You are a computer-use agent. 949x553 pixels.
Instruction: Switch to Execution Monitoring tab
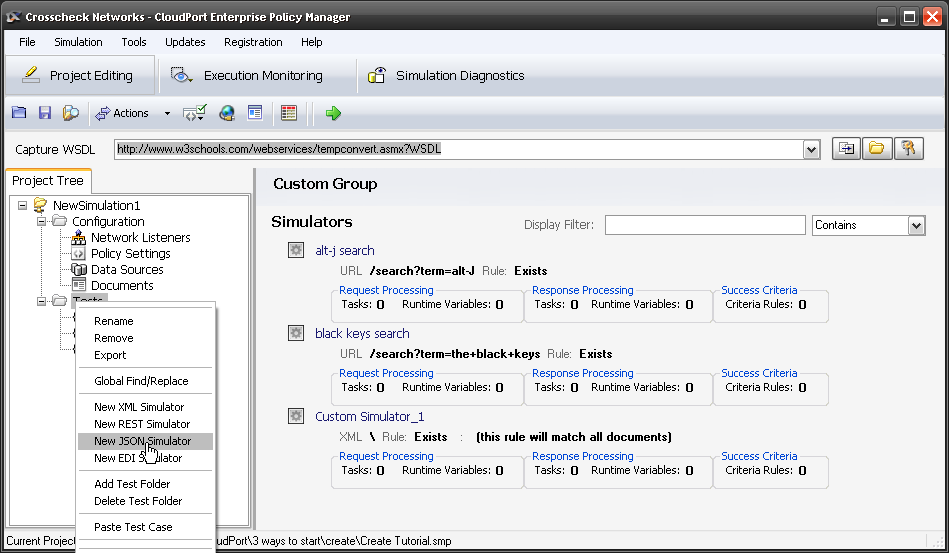click(x=257, y=76)
